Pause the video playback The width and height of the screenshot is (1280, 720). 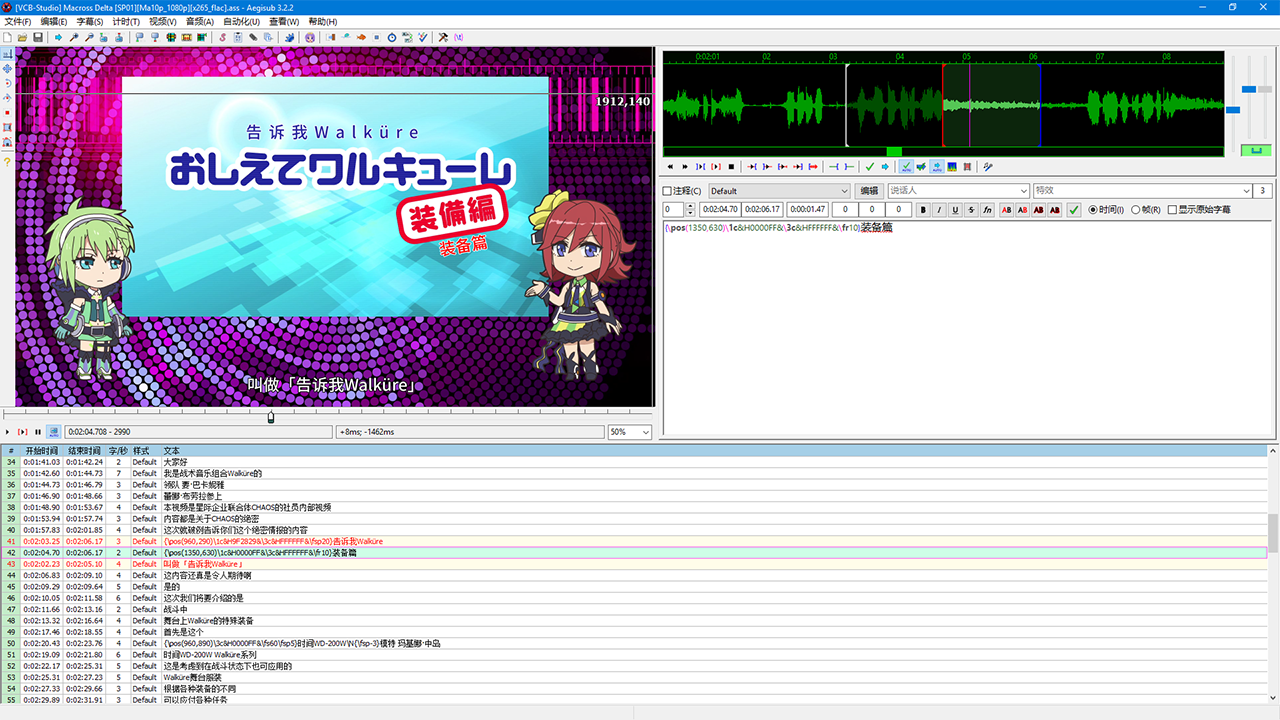(38, 432)
